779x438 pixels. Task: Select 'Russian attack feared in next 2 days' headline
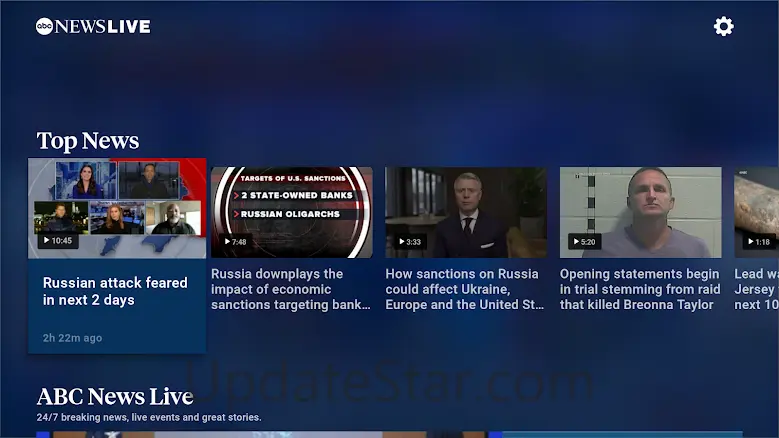115,292
